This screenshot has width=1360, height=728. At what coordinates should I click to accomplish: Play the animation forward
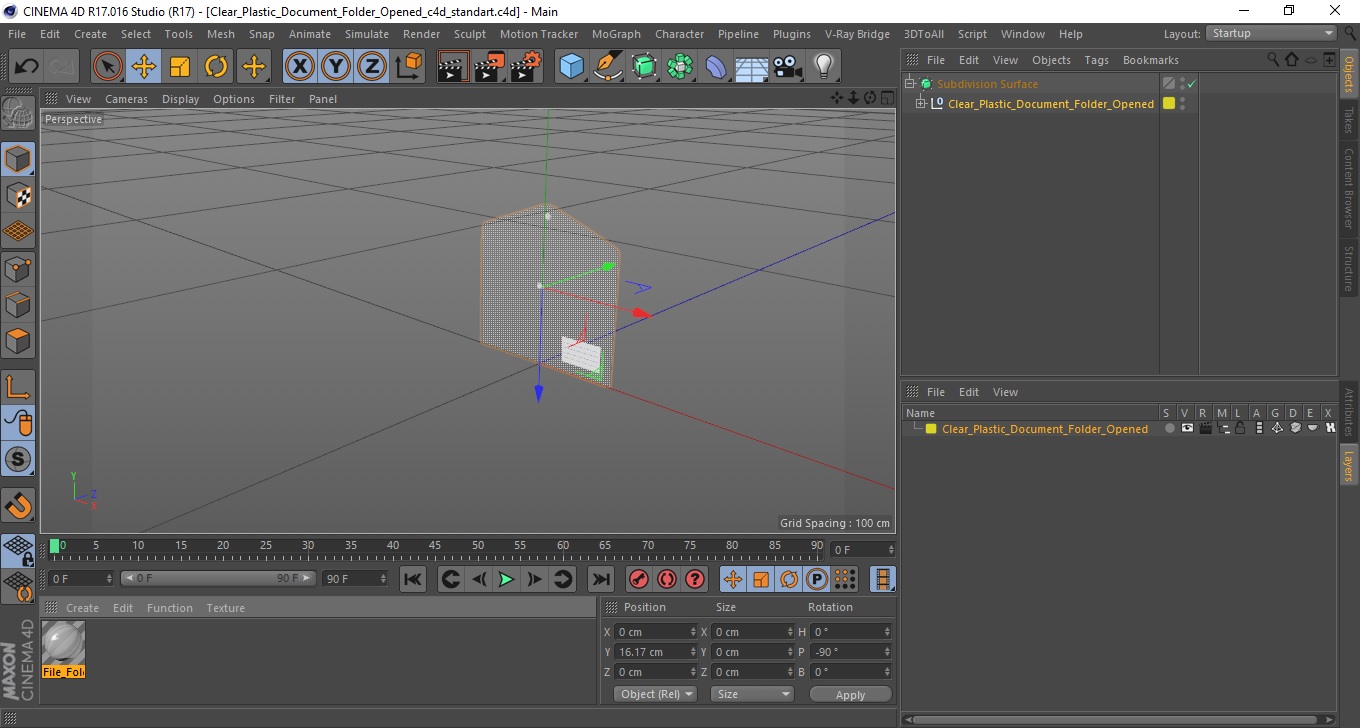coord(506,579)
